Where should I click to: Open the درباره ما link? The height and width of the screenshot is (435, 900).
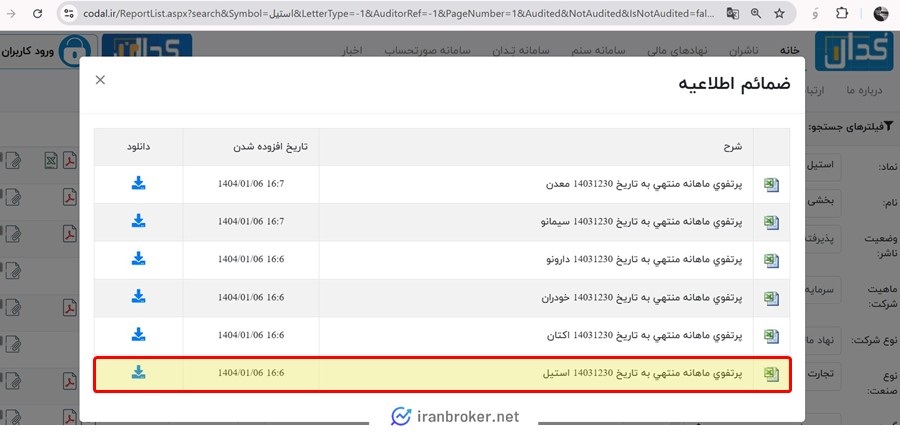(x=863, y=91)
